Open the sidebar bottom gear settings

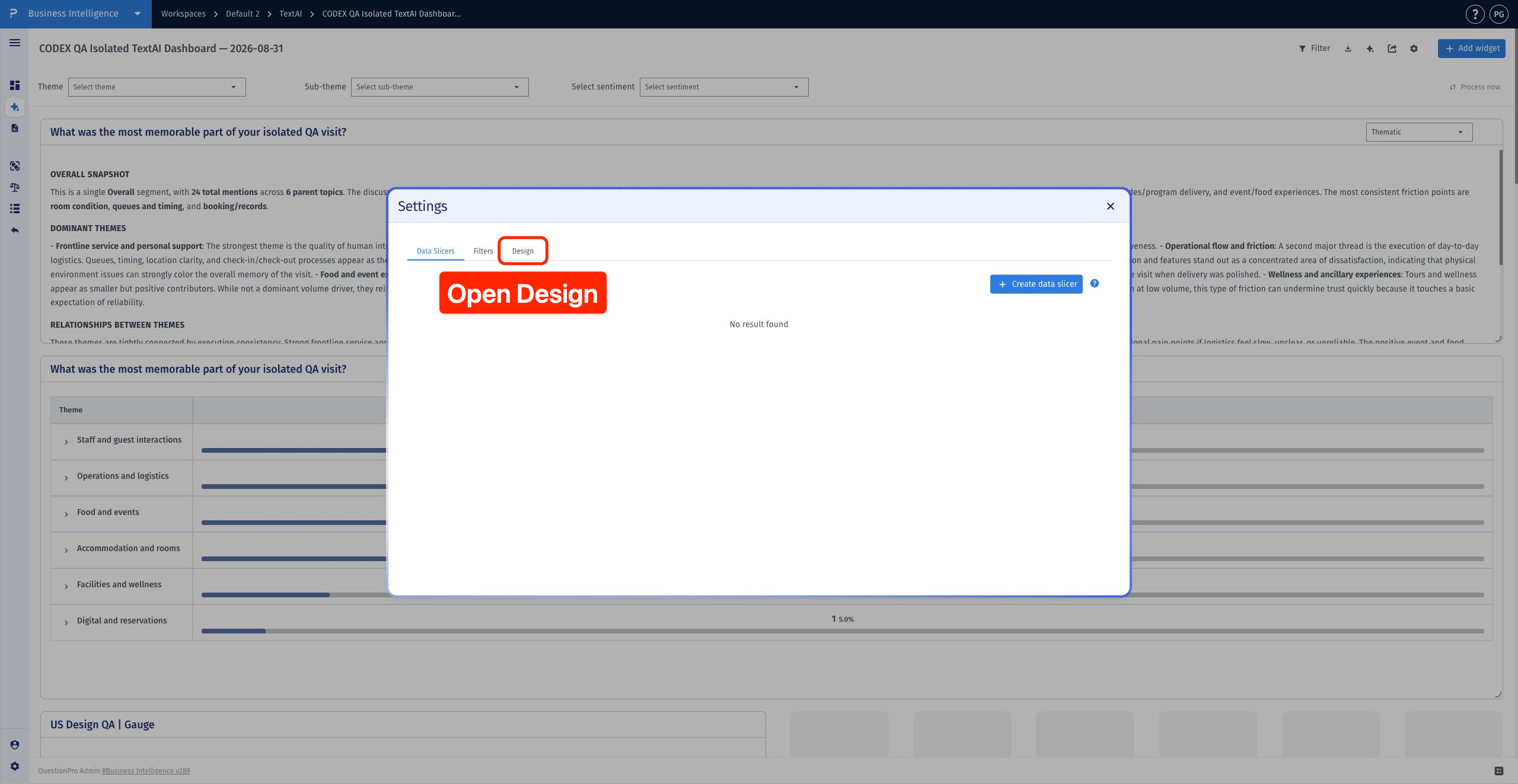pyautogui.click(x=15, y=766)
